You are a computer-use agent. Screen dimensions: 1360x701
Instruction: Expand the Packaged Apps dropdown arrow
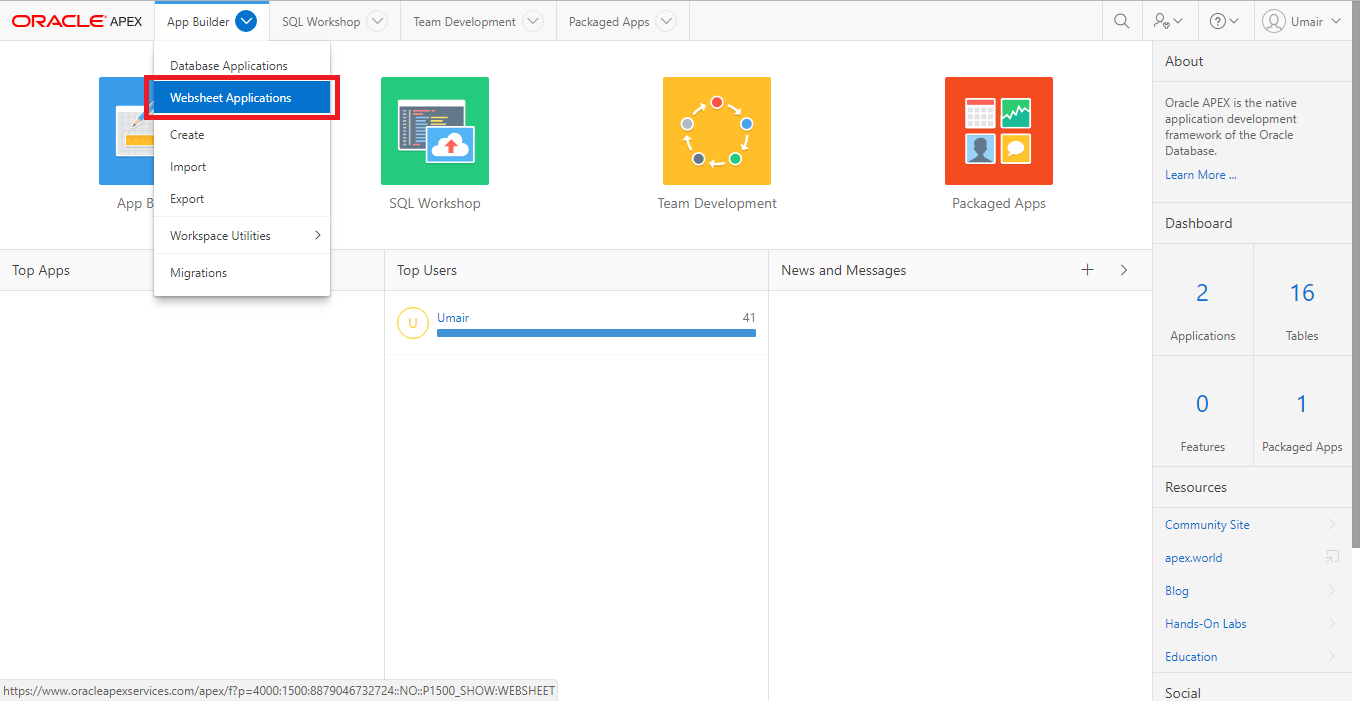point(666,21)
